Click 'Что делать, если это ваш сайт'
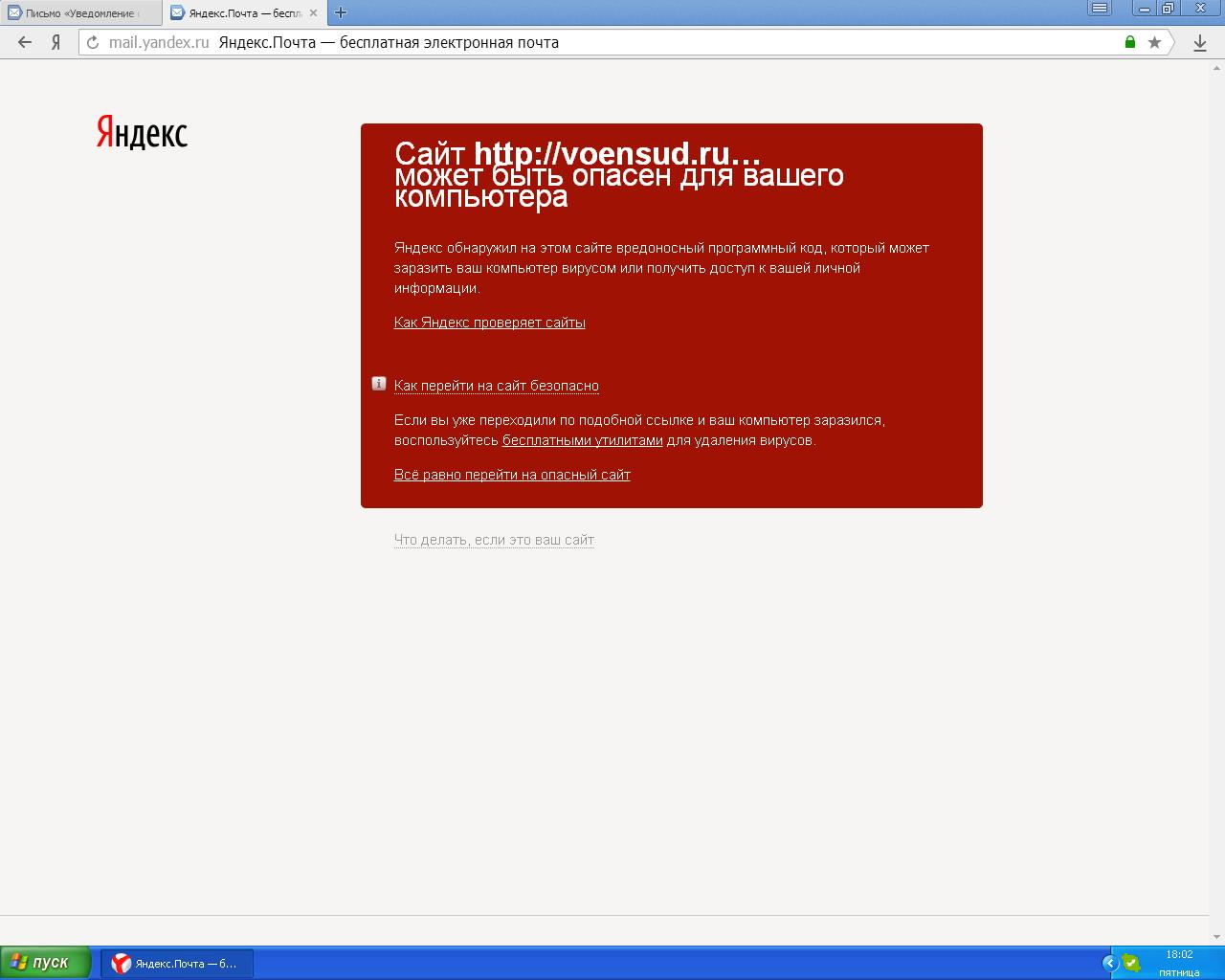The width and height of the screenshot is (1225, 980). point(494,540)
